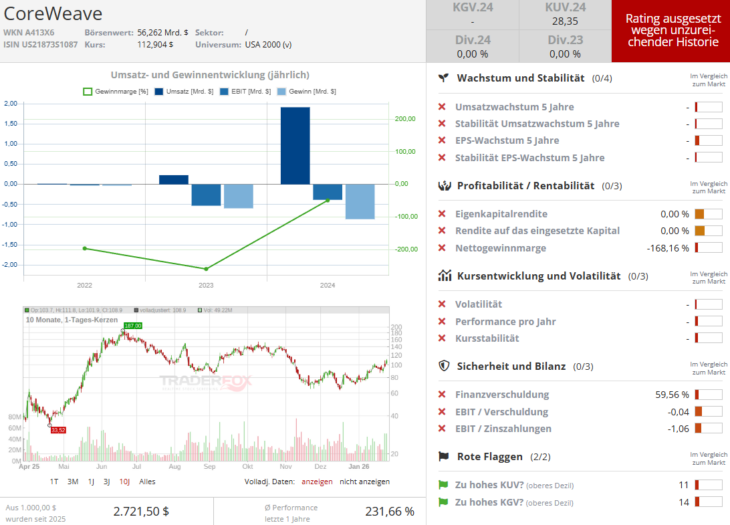Select the 3M chart timeframe
The height and width of the screenshot is (525, 730).
72,481
